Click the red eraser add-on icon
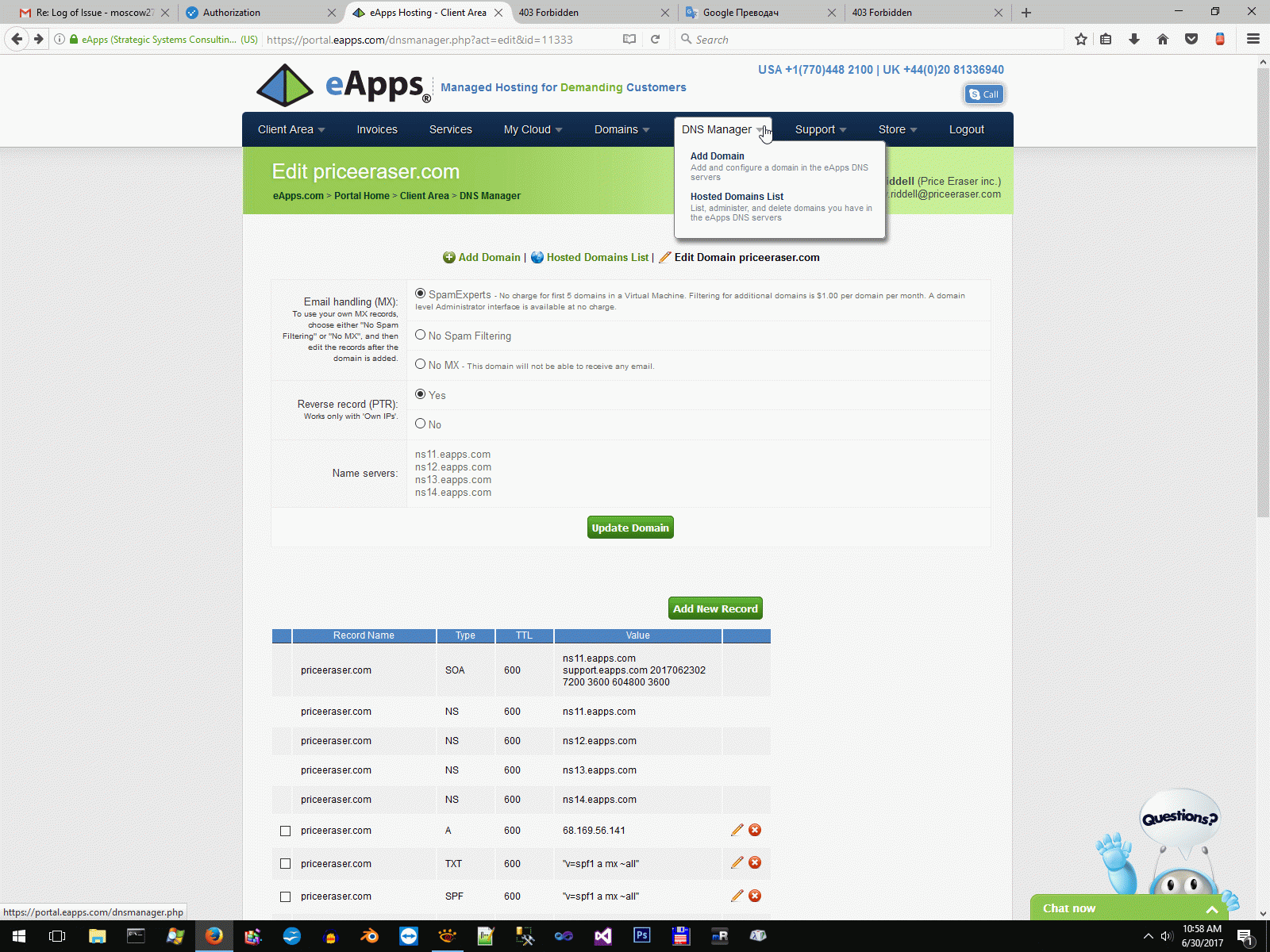 click(x=1220, y=39)
